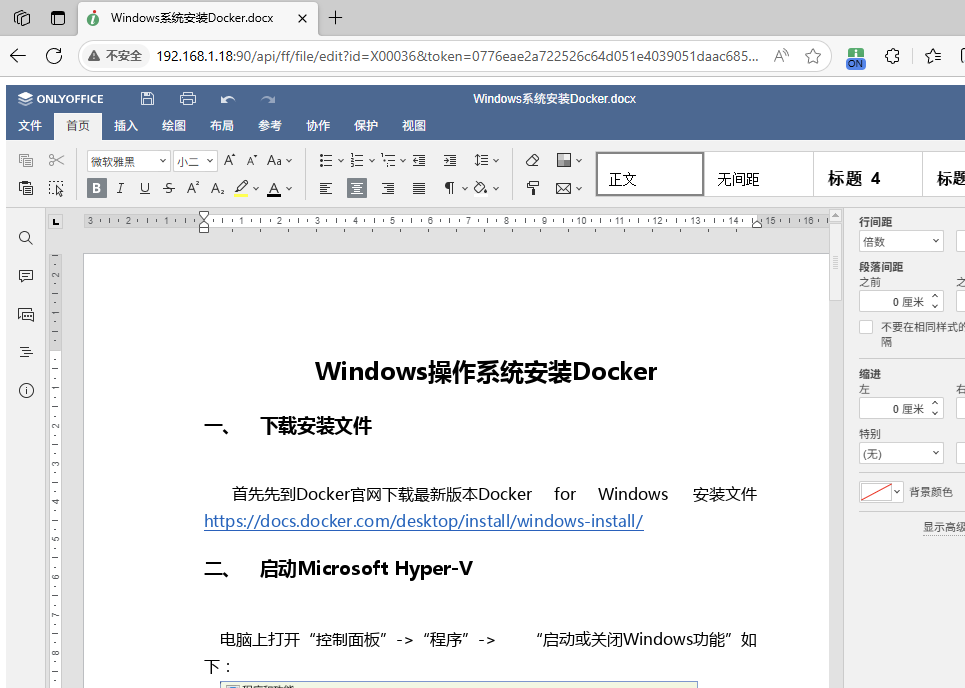Click the 缩进 左 input field
Image resolution: width=965 pixels, height=688 pixels.
coord(901,409)
